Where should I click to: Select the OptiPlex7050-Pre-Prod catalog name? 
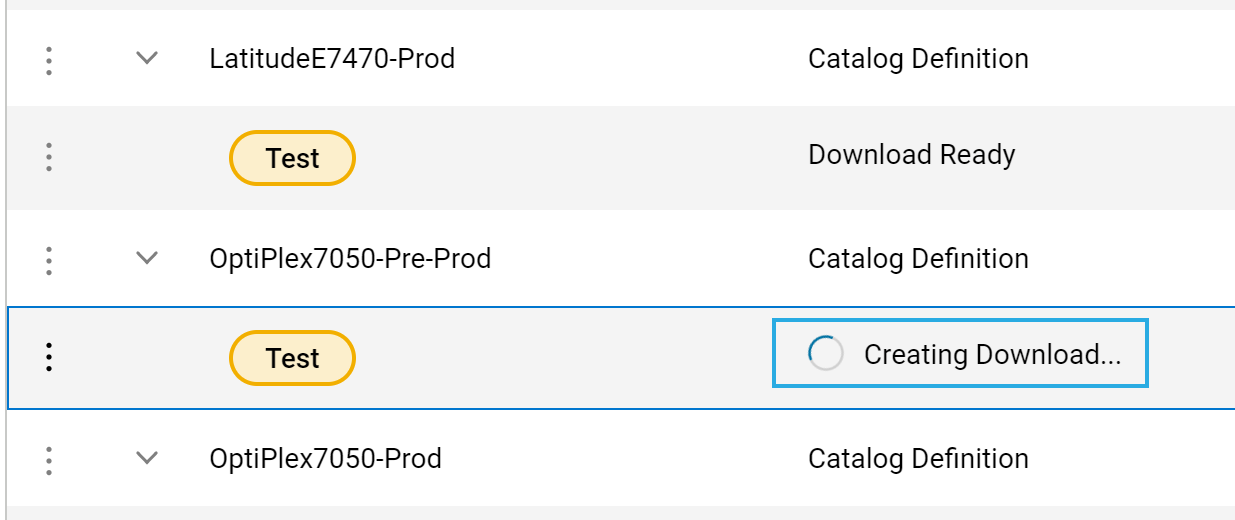click(350, 259)
